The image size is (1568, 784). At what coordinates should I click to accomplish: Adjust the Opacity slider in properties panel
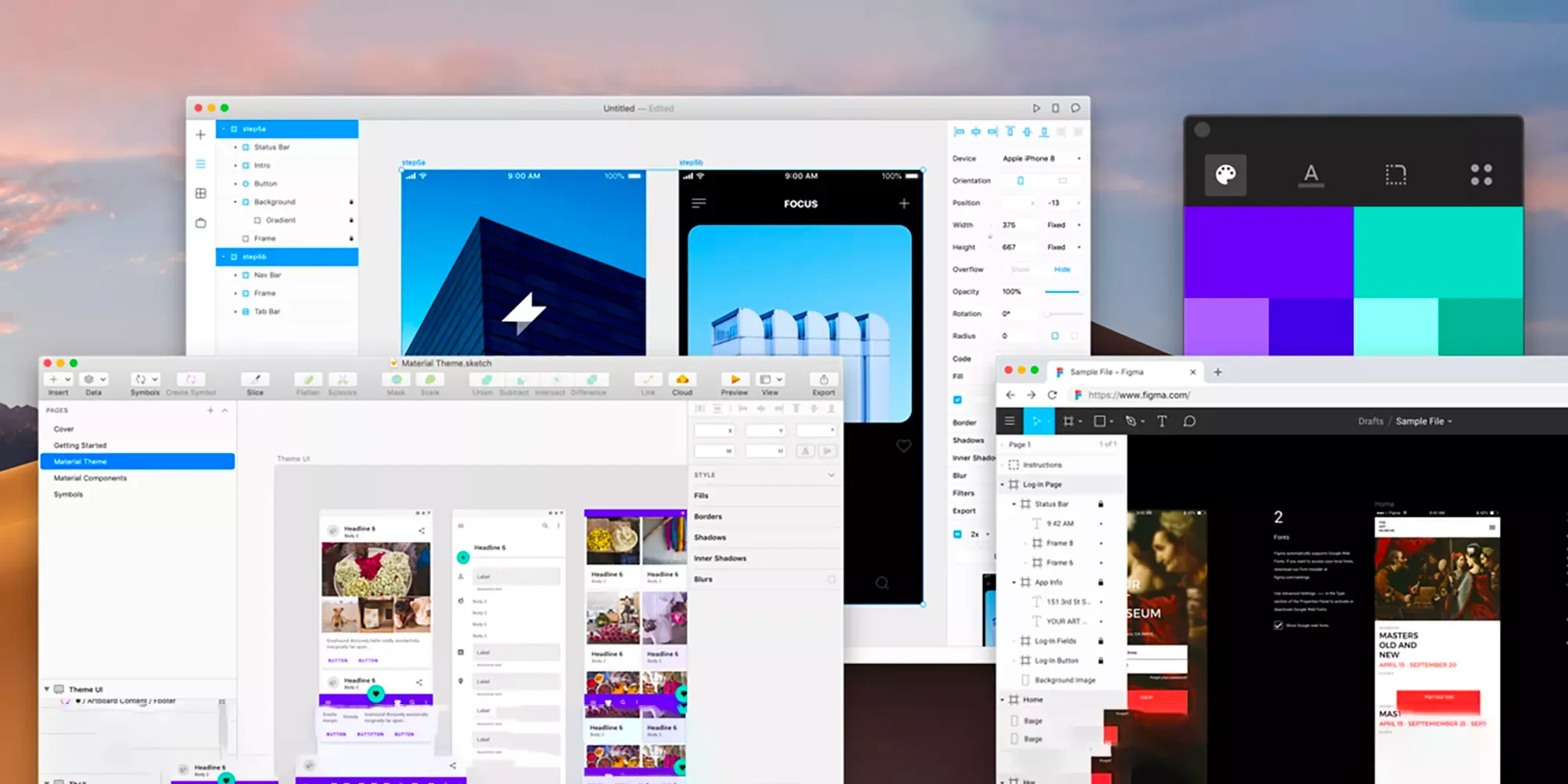(x=1062, y=292)
